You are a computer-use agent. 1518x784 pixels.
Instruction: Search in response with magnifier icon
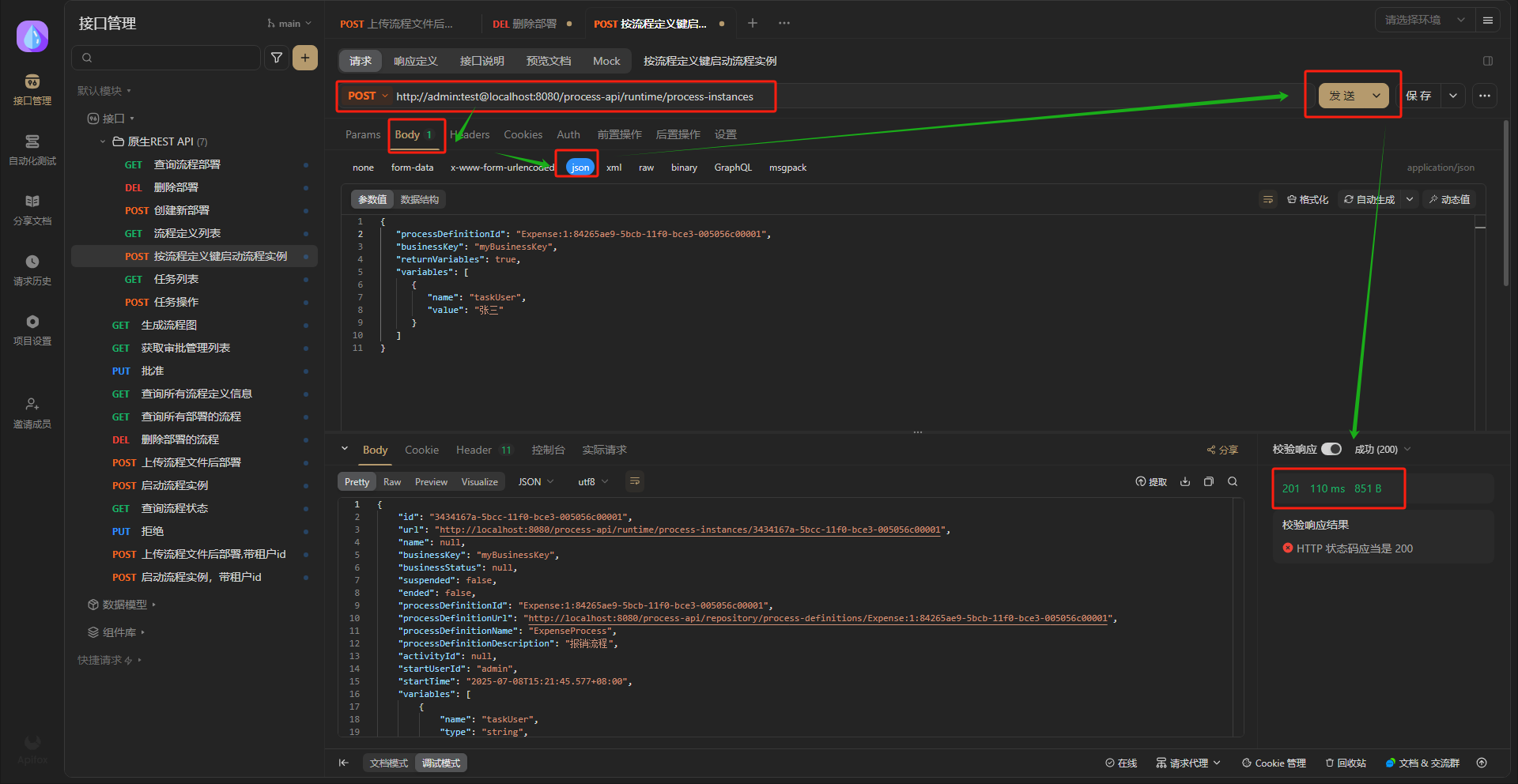pos(1233,481)
